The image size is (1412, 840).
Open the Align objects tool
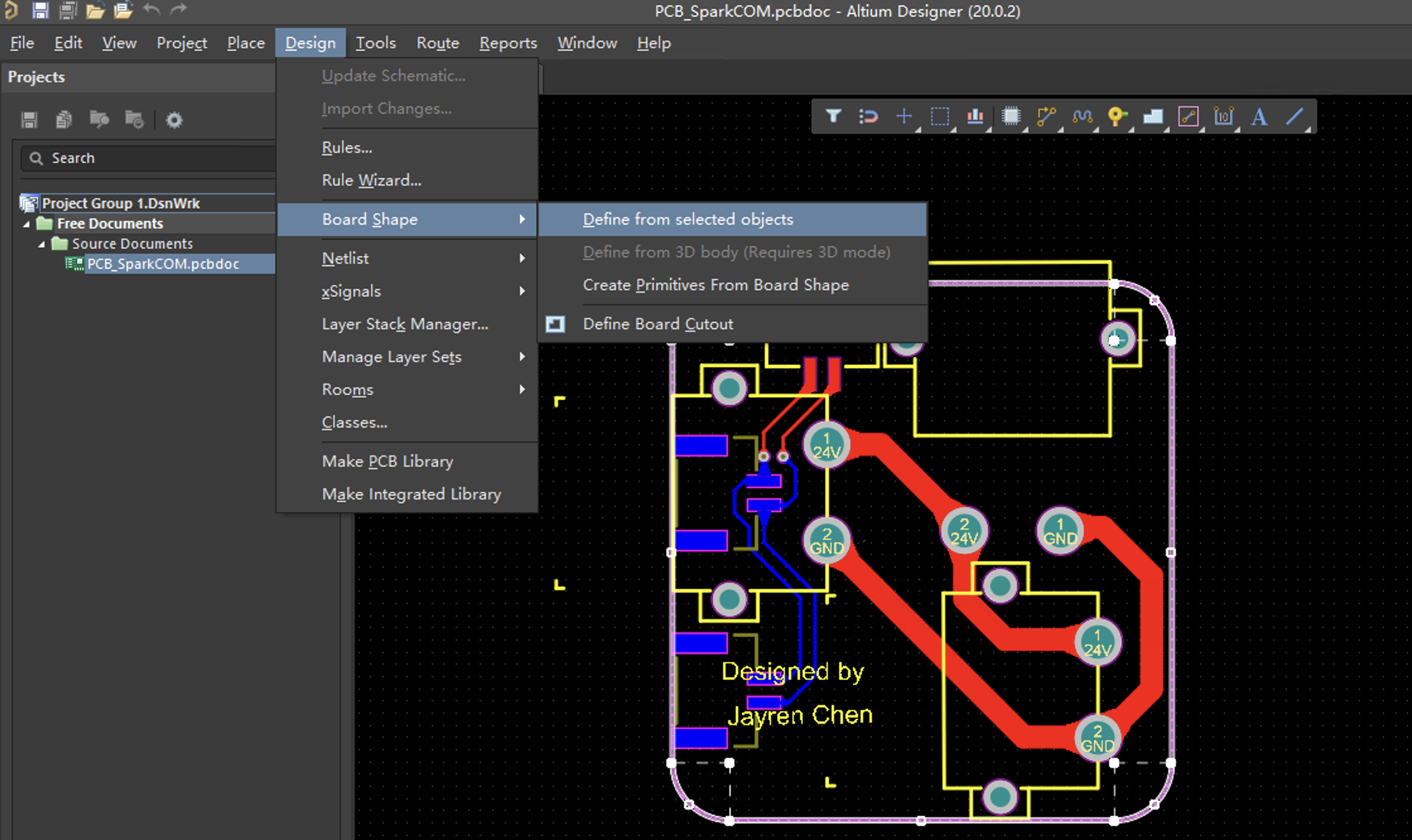tap(975, 116)
